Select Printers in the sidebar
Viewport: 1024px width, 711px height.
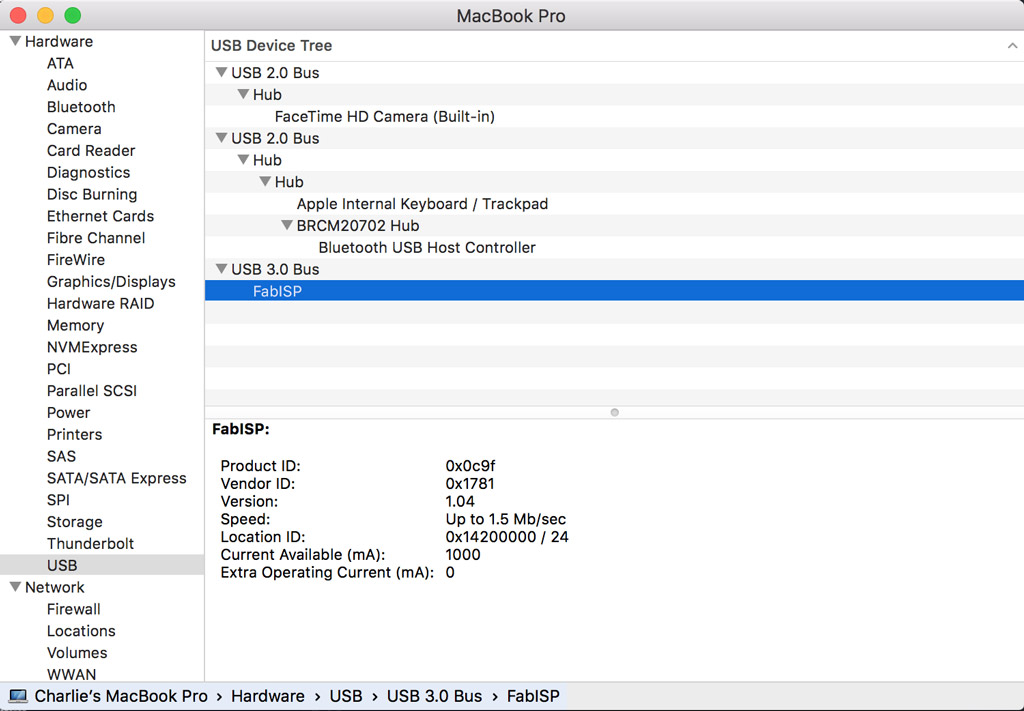point(74,434)
